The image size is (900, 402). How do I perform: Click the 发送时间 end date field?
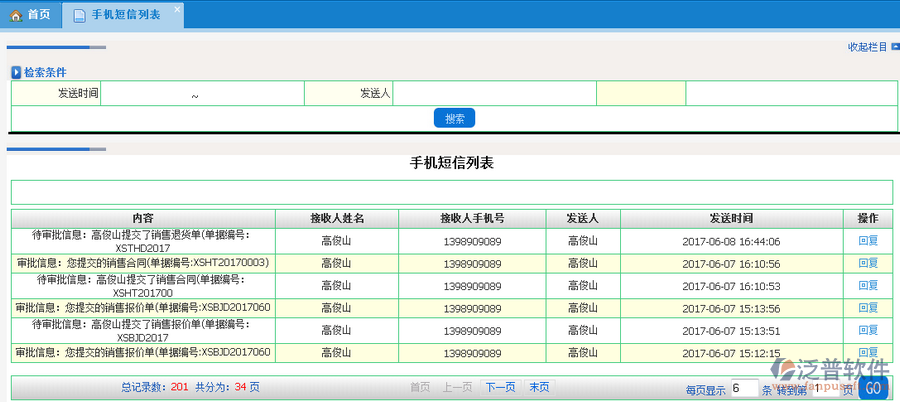[x=250, y=93]
